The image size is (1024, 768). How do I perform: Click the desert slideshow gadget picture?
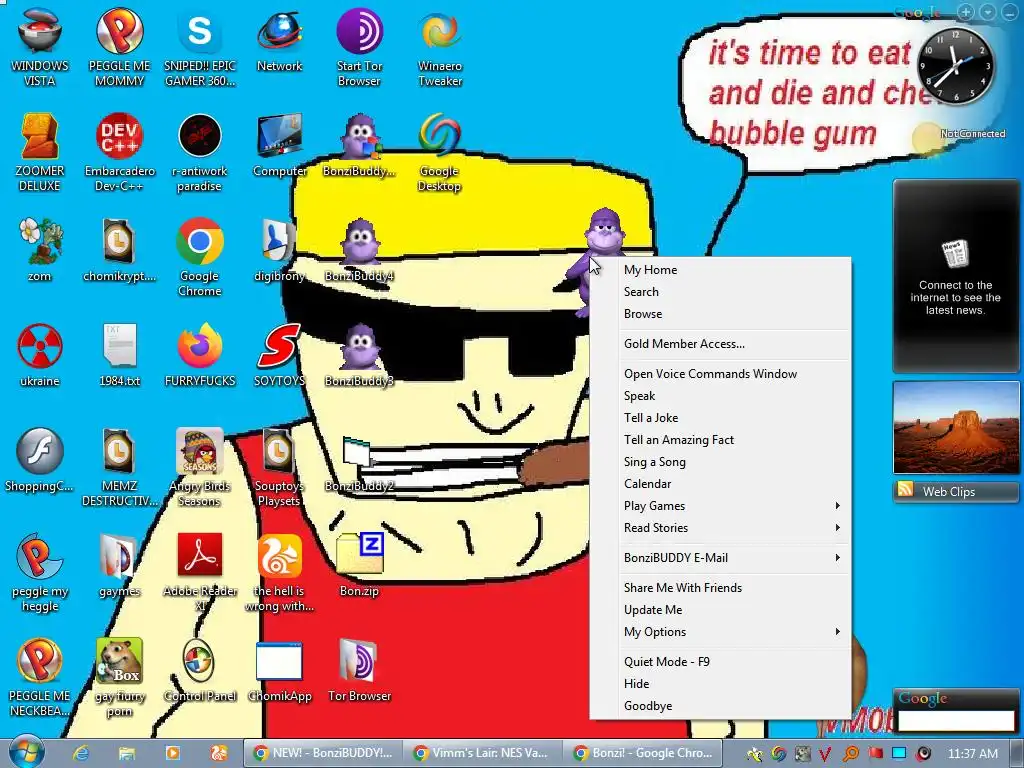(955, 428)
